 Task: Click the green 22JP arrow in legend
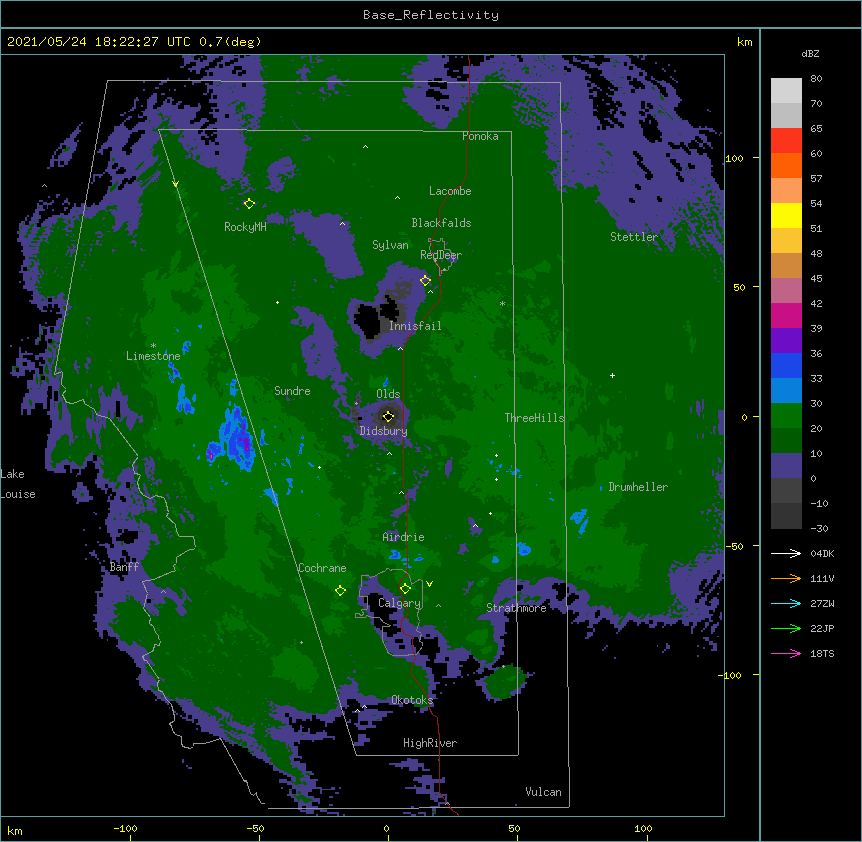tap(786, 628)
